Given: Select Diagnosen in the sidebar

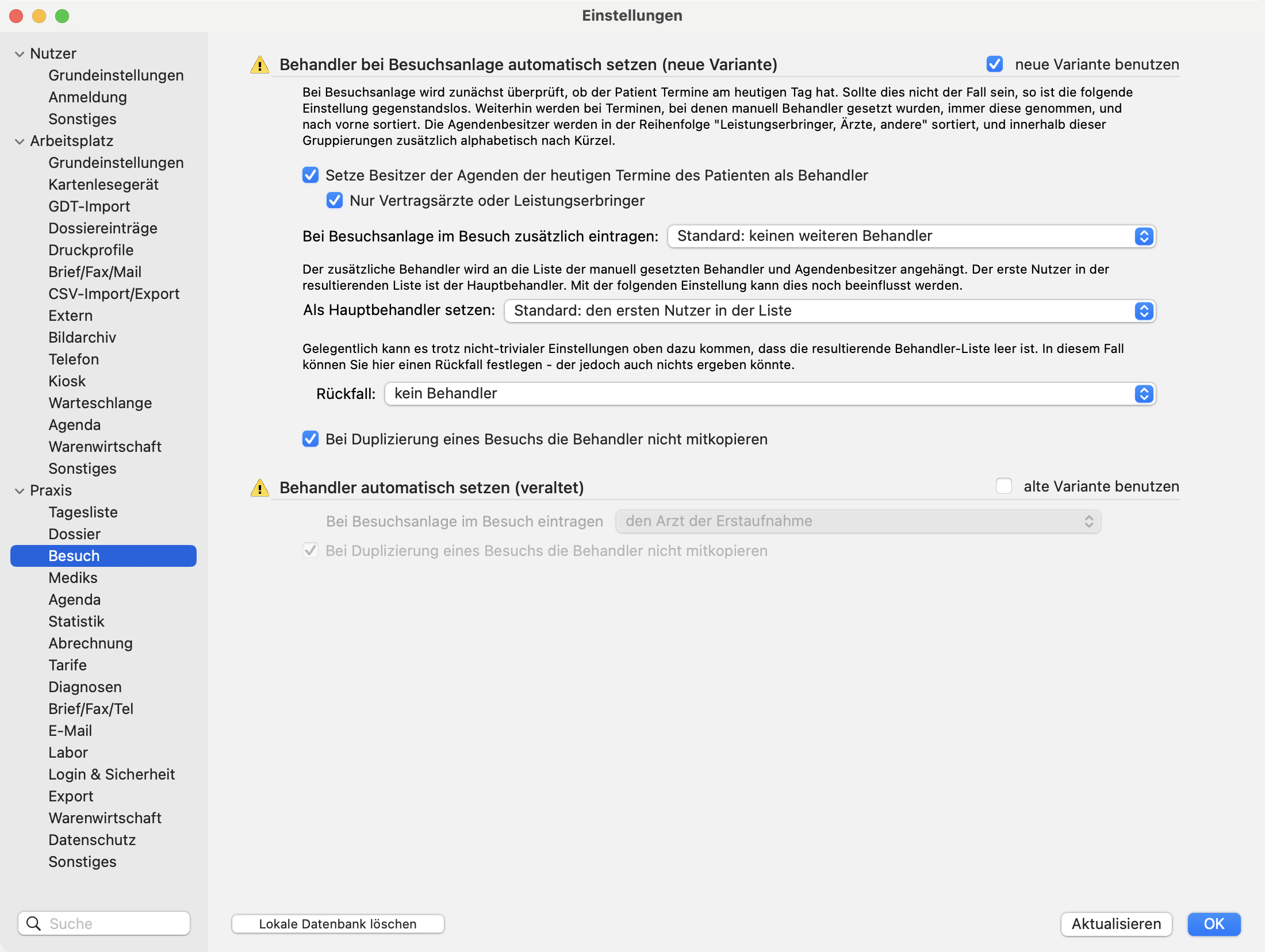Looking at the screenshot, I should click(x=85, y=687).
